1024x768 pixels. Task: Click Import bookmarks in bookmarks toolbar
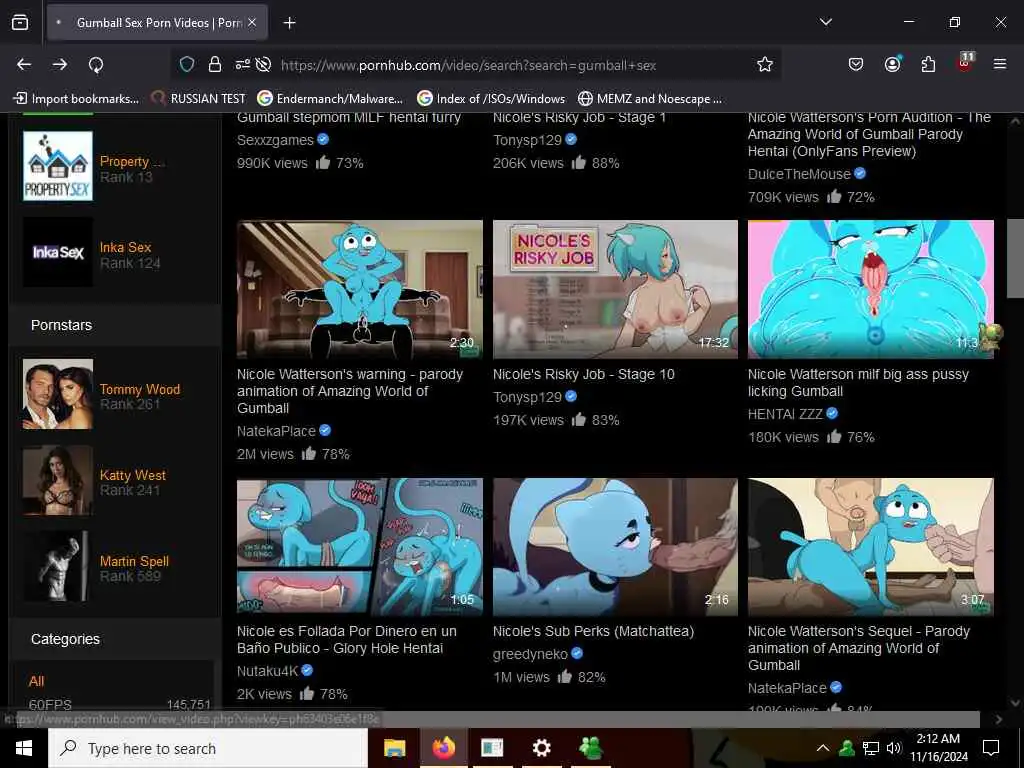[x=76, y=99]
